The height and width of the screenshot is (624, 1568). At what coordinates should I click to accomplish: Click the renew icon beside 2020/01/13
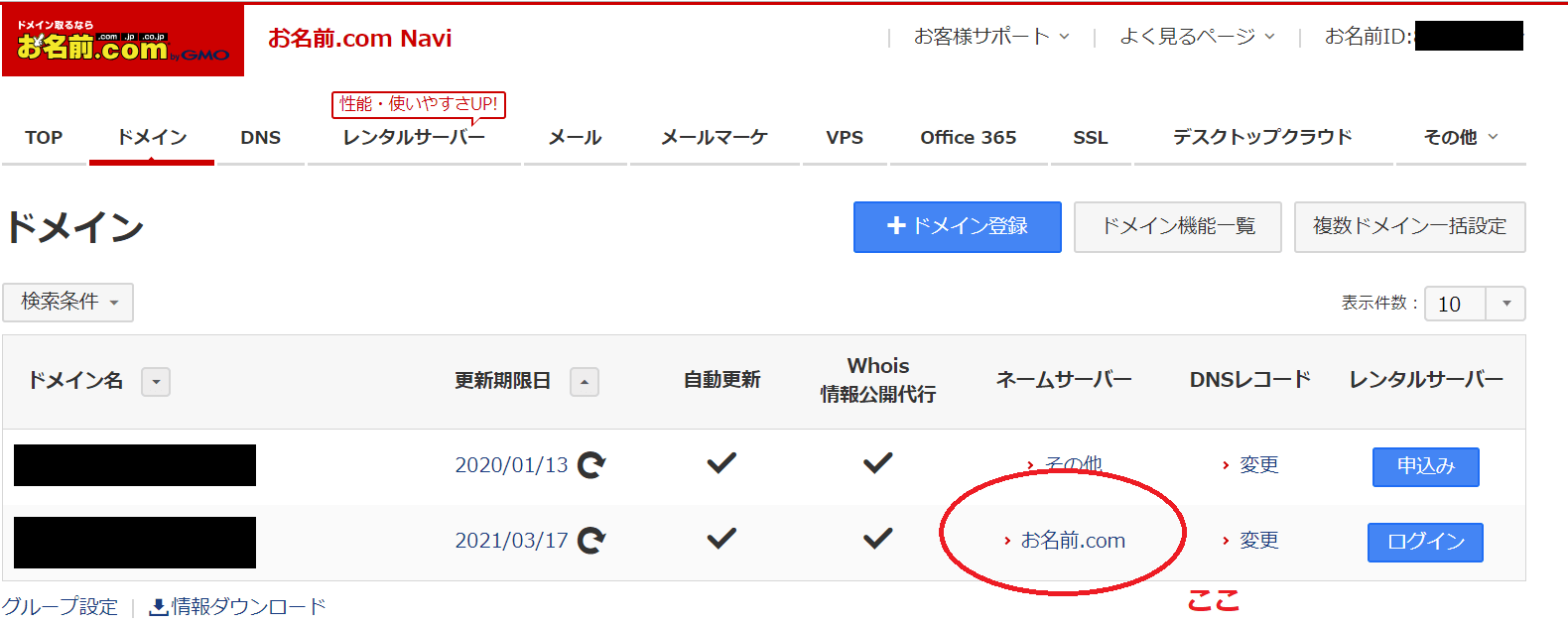[x=591, y=464]
